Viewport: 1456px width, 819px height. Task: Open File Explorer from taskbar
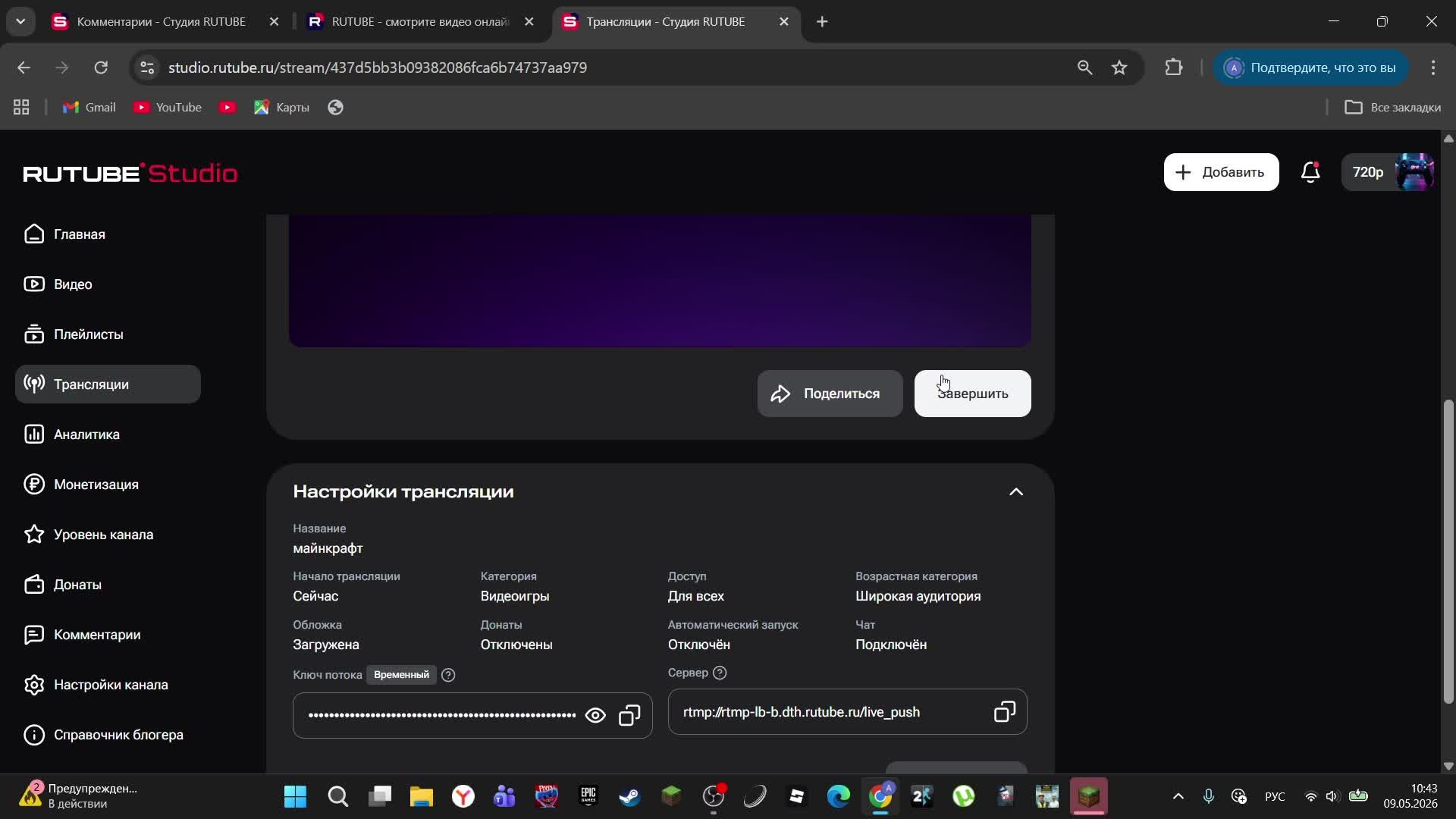[x=421, y=797]
